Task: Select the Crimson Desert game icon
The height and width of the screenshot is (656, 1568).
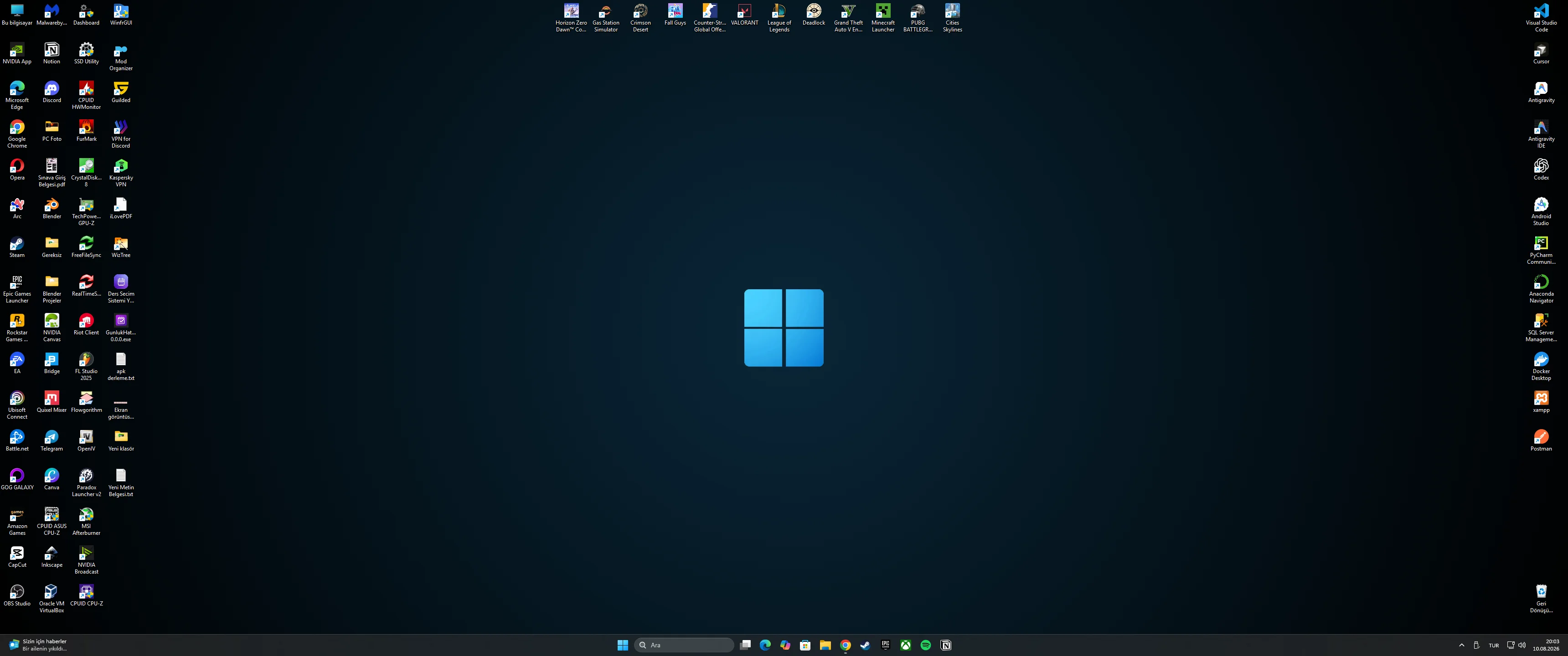Action: [640, 18]
